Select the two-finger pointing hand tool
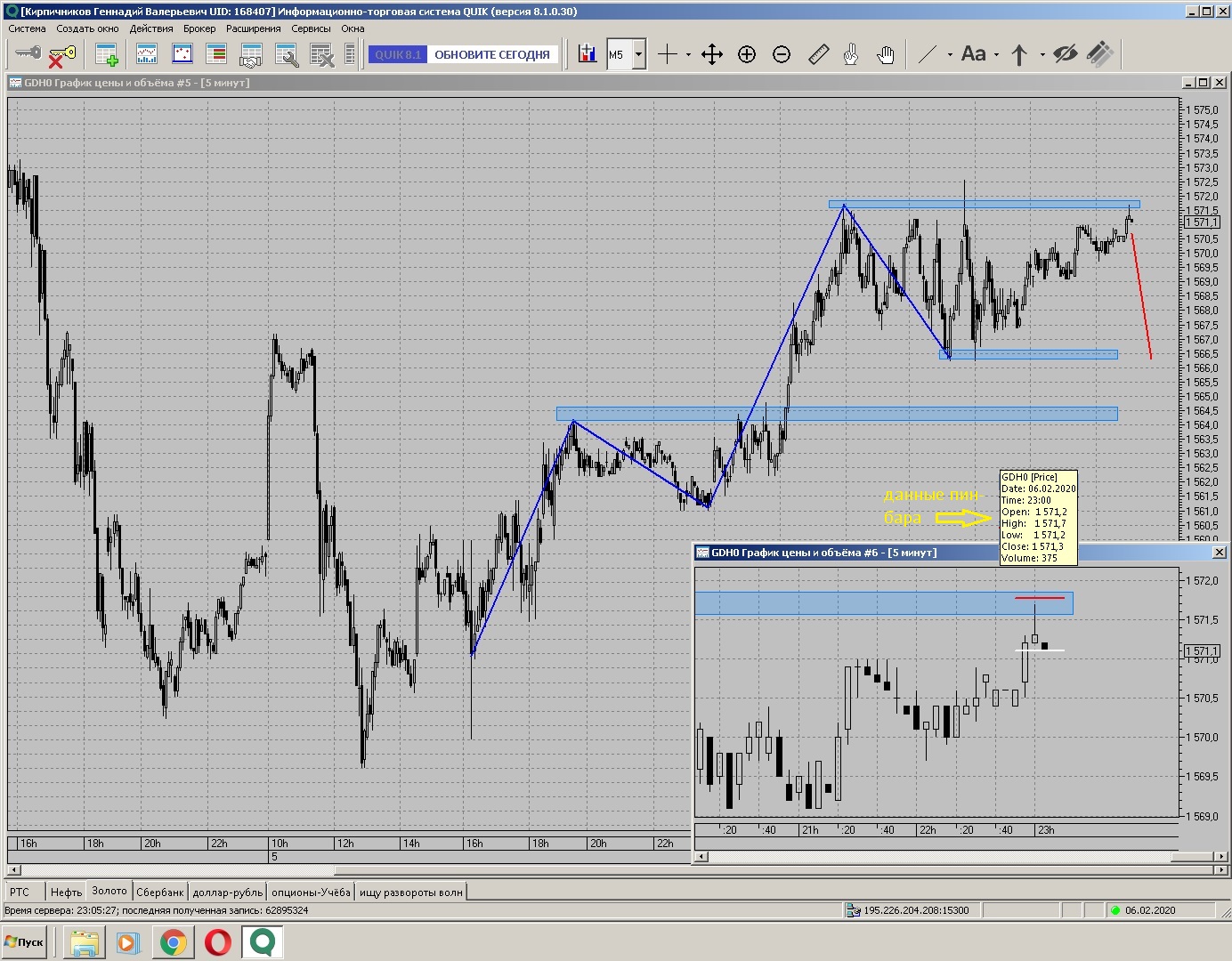Screen dimensions: 1232x961 (851, 54)
